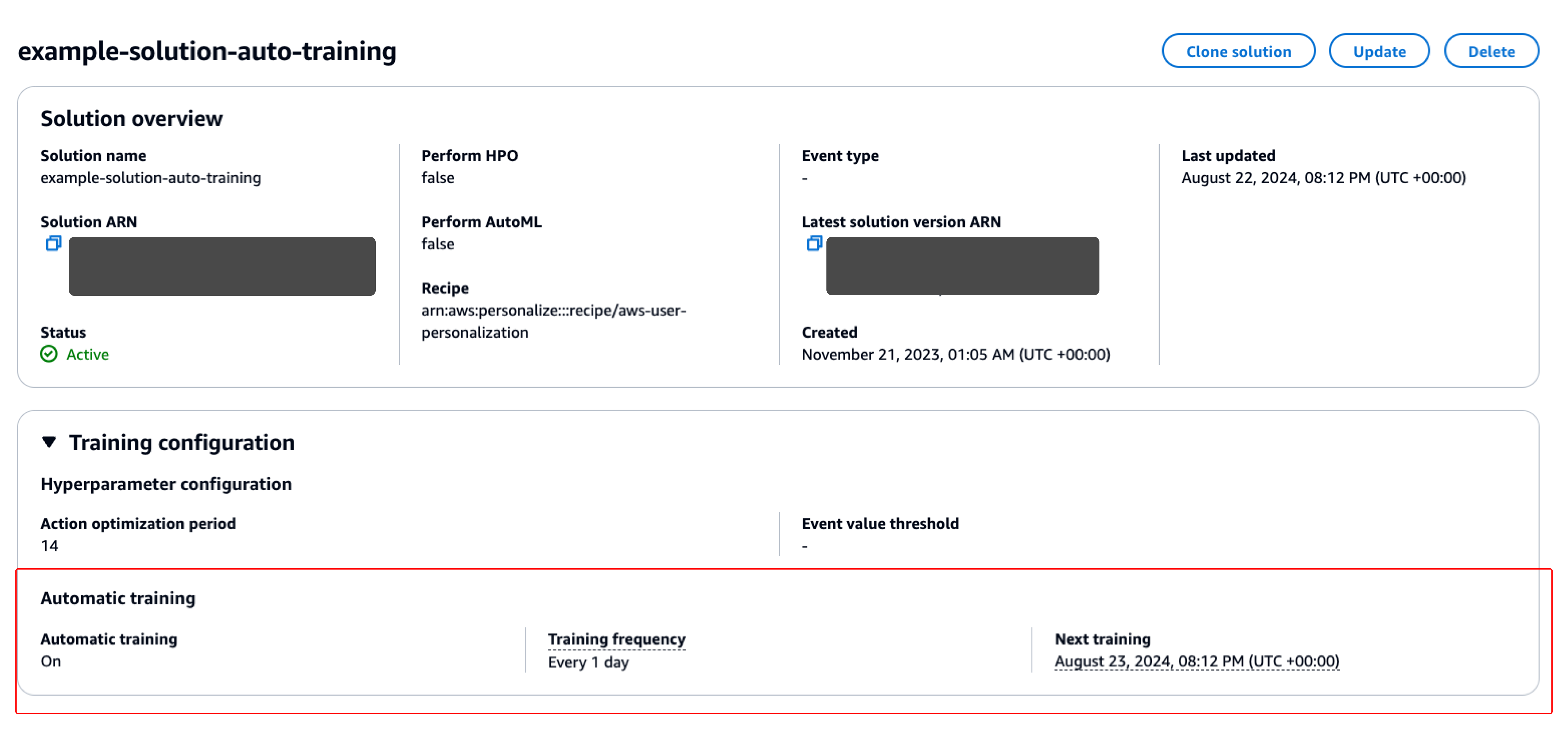1568x735 pixels.
Task: Collapse the Training configuration section
Action: pyautogui.click(x=49, y=442)
